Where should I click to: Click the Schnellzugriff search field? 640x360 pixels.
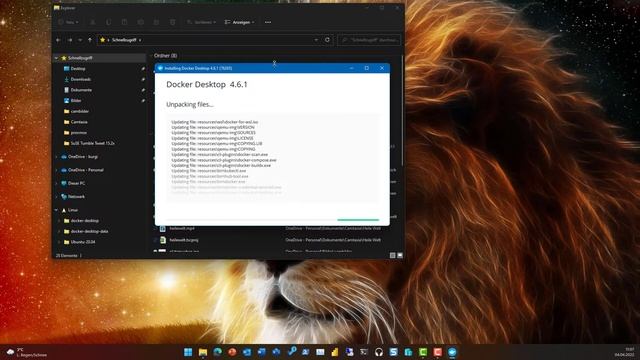coord(369,40)
